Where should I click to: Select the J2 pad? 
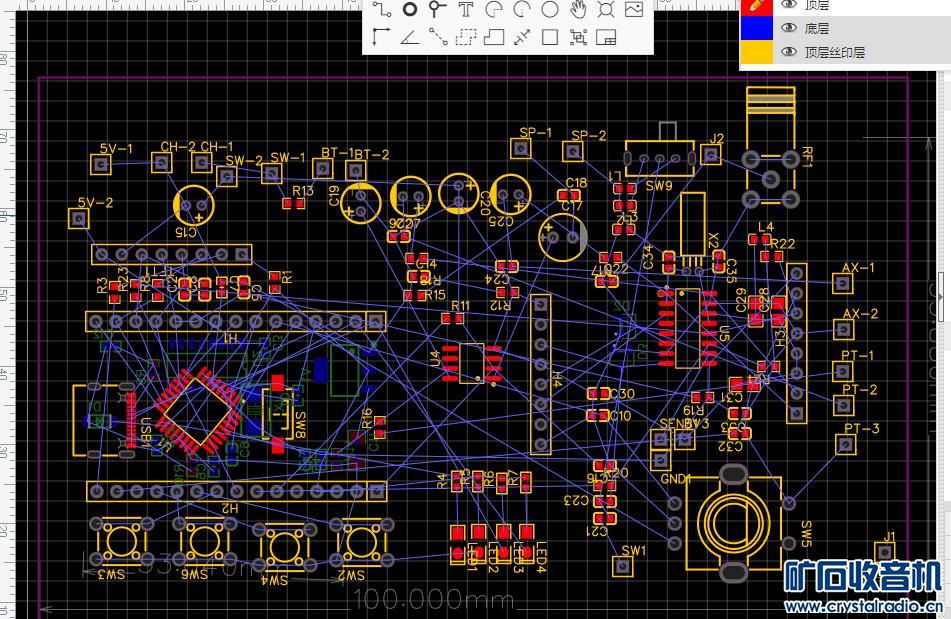click(x=711, y=155)
